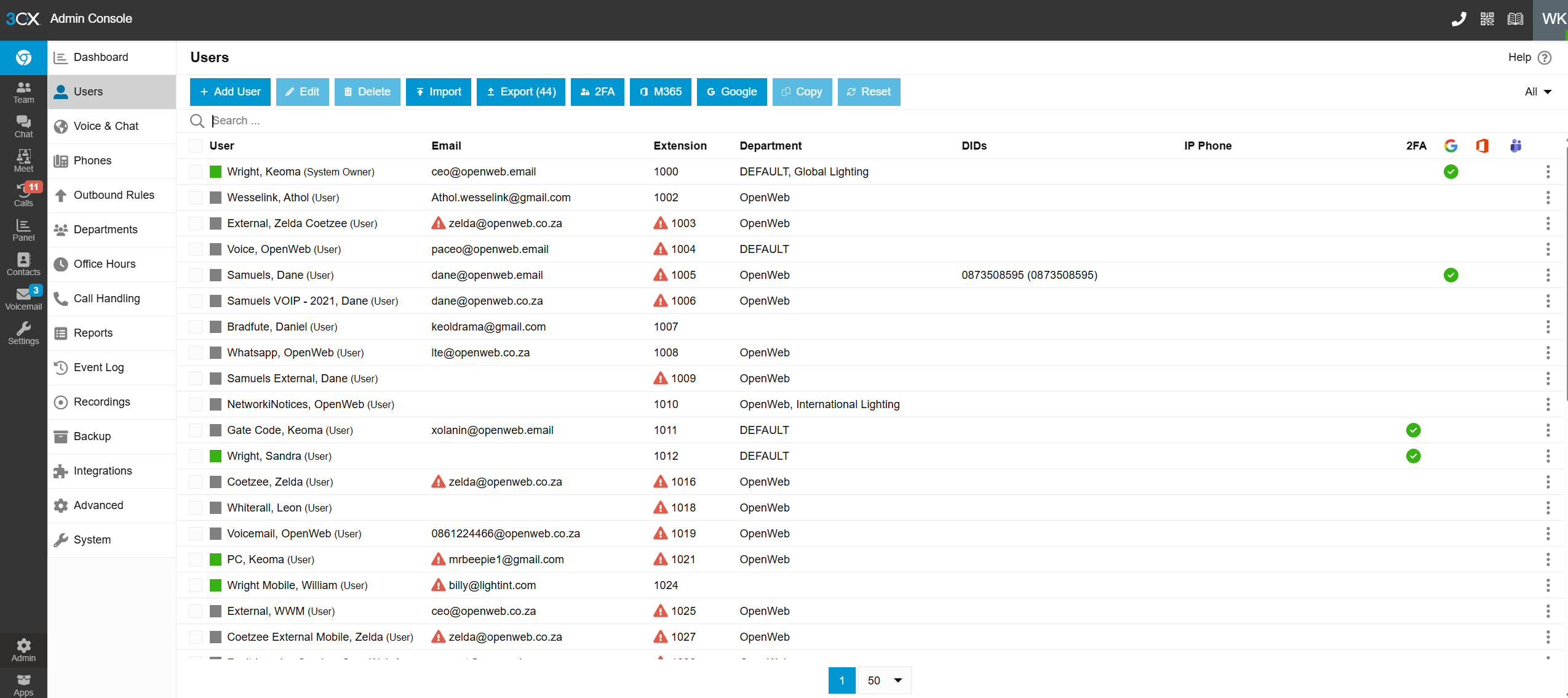Viewport: 1568px width, 698px height.
Task: Open the WK user avatar menu
Action: [x=1552, y=19]
